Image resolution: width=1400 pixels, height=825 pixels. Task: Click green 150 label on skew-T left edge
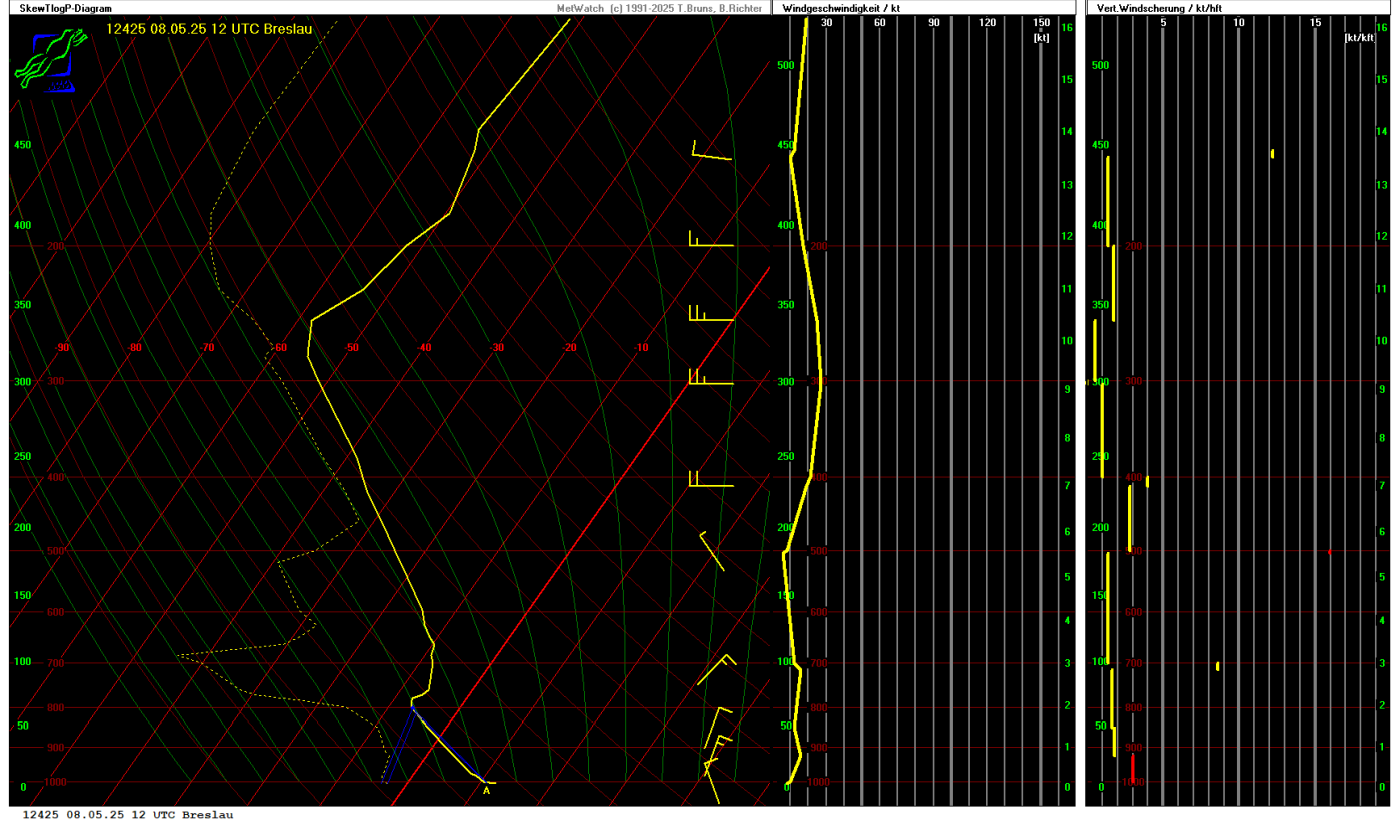point(22,595)
